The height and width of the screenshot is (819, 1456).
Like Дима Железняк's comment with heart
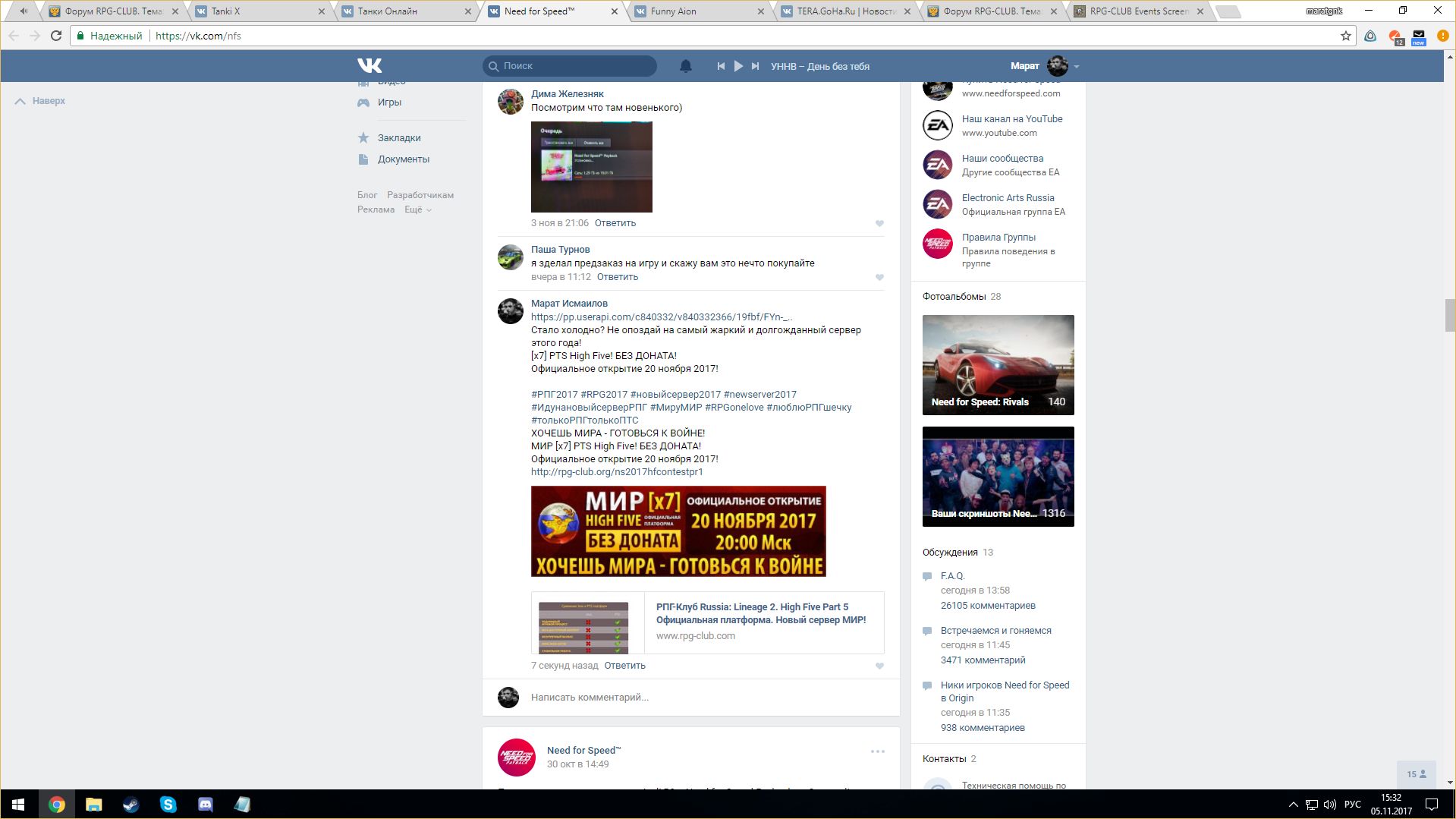coord(879,223)
